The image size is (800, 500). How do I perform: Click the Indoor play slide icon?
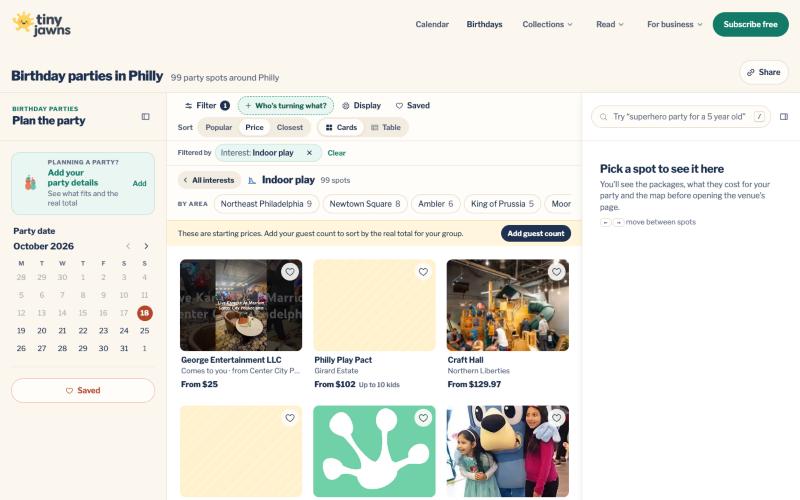[252, 180]
